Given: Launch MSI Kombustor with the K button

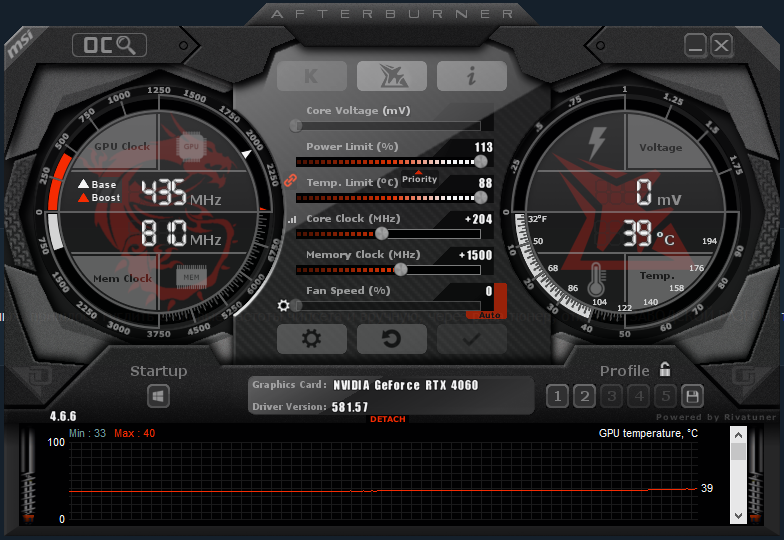Looking at the screenshot, I should coord(312,76).
